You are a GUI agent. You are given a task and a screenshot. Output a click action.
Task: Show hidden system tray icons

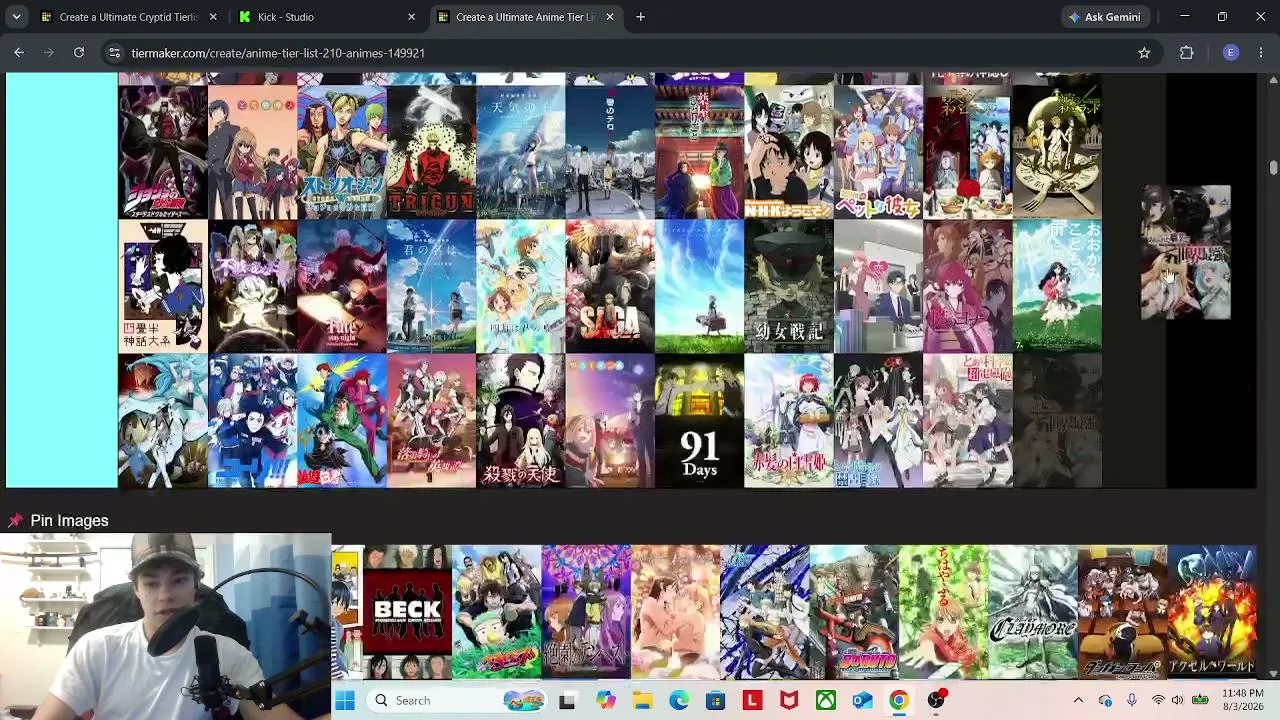click(x=1078, y=701)
